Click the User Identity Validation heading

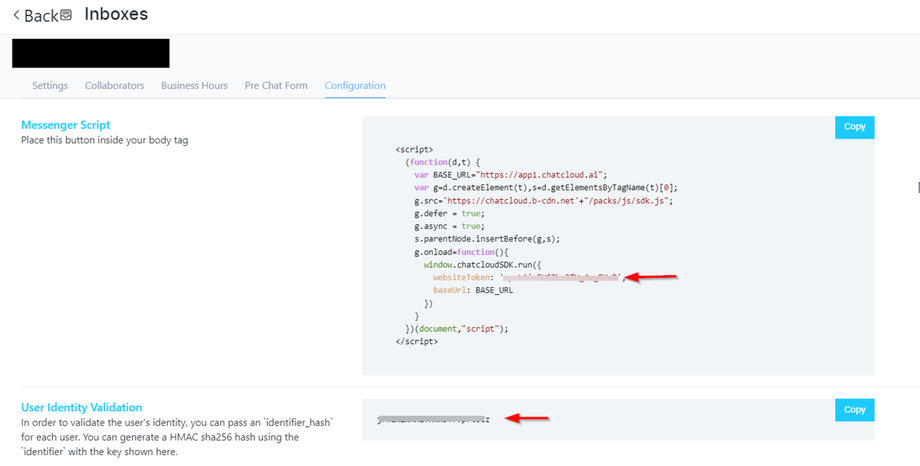[x=82, y=408]
